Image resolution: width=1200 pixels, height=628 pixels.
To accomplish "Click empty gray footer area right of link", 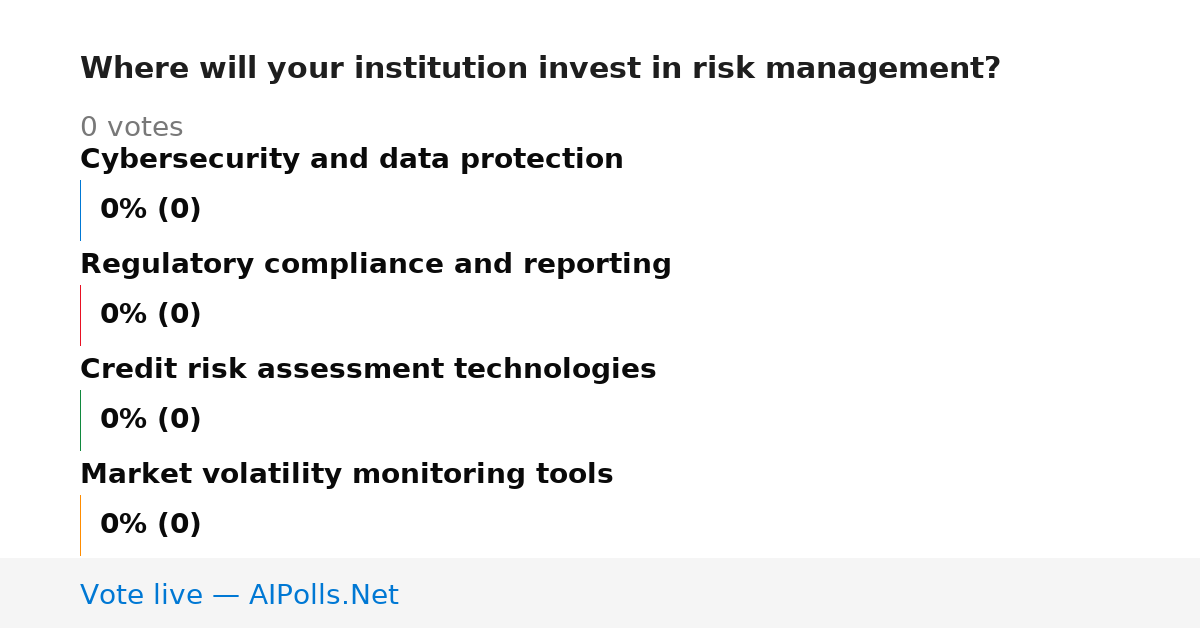I will click(800, 593).
